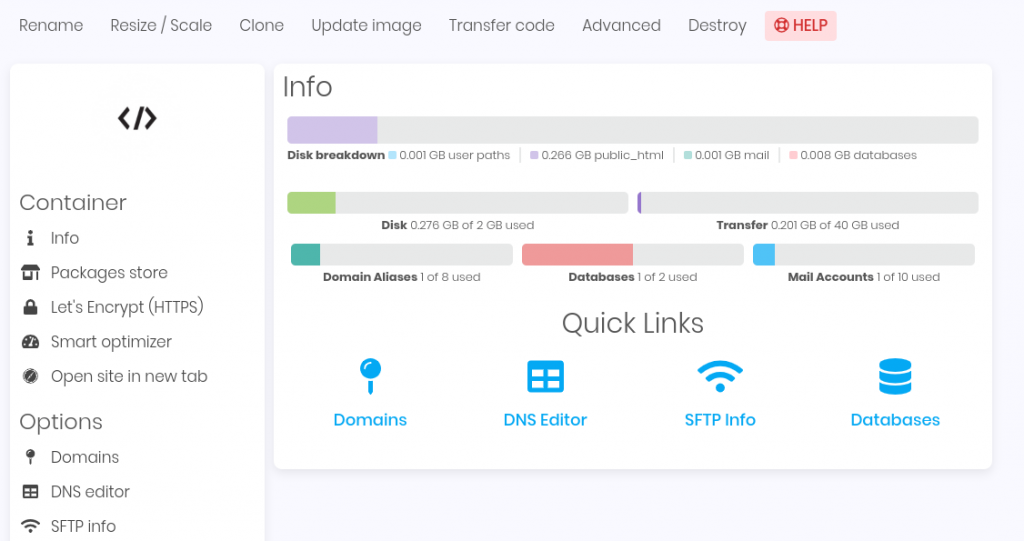The image size is (1024, 541).
Task: Click the "Quick Links" heading
Action: point(633,323)
